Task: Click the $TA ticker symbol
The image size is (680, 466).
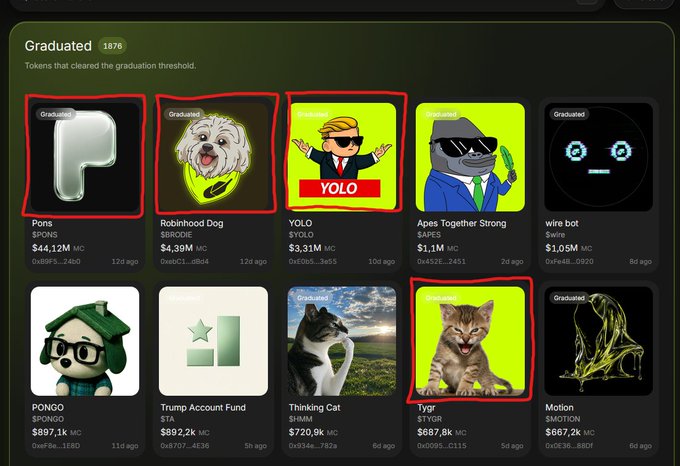Action: point(167,419)
